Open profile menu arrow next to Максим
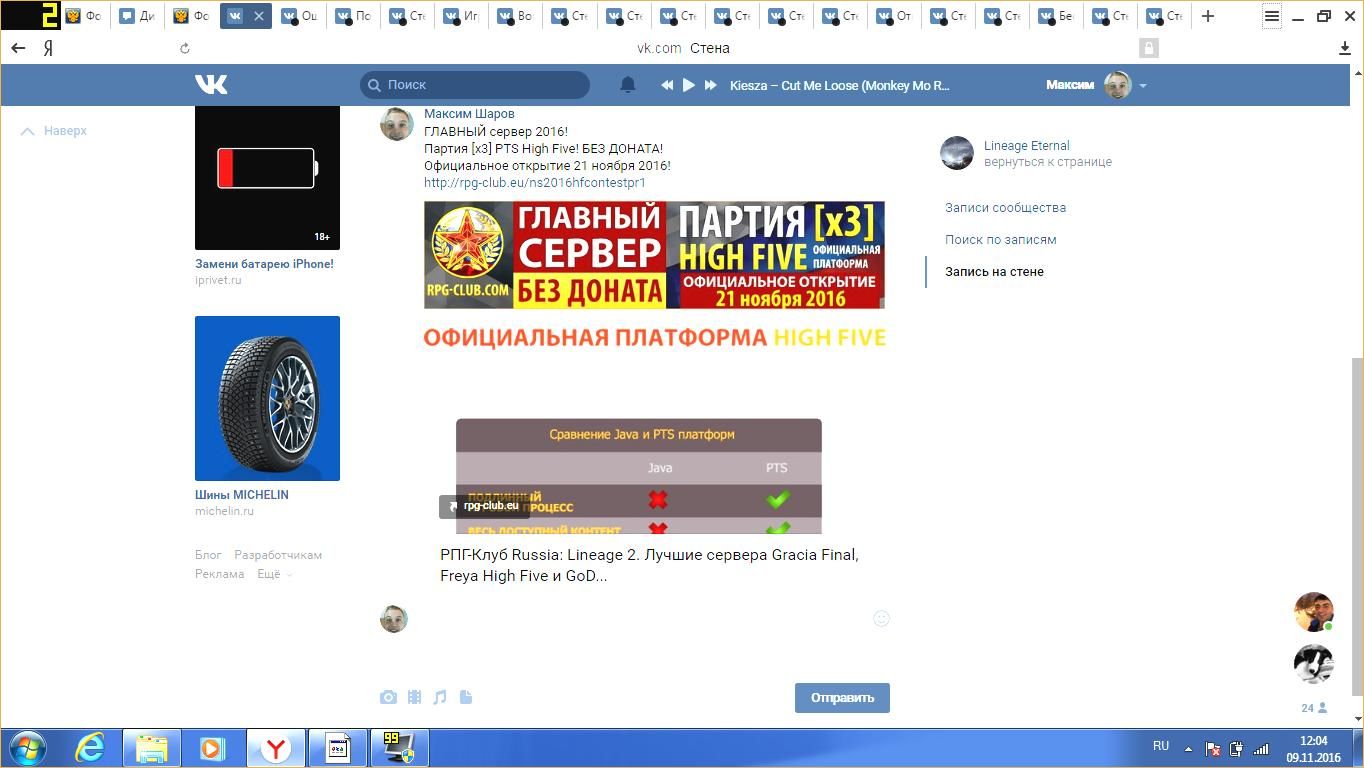Image resolution: width=1364 pixels, height=768 pixels. pos(1142,86)
